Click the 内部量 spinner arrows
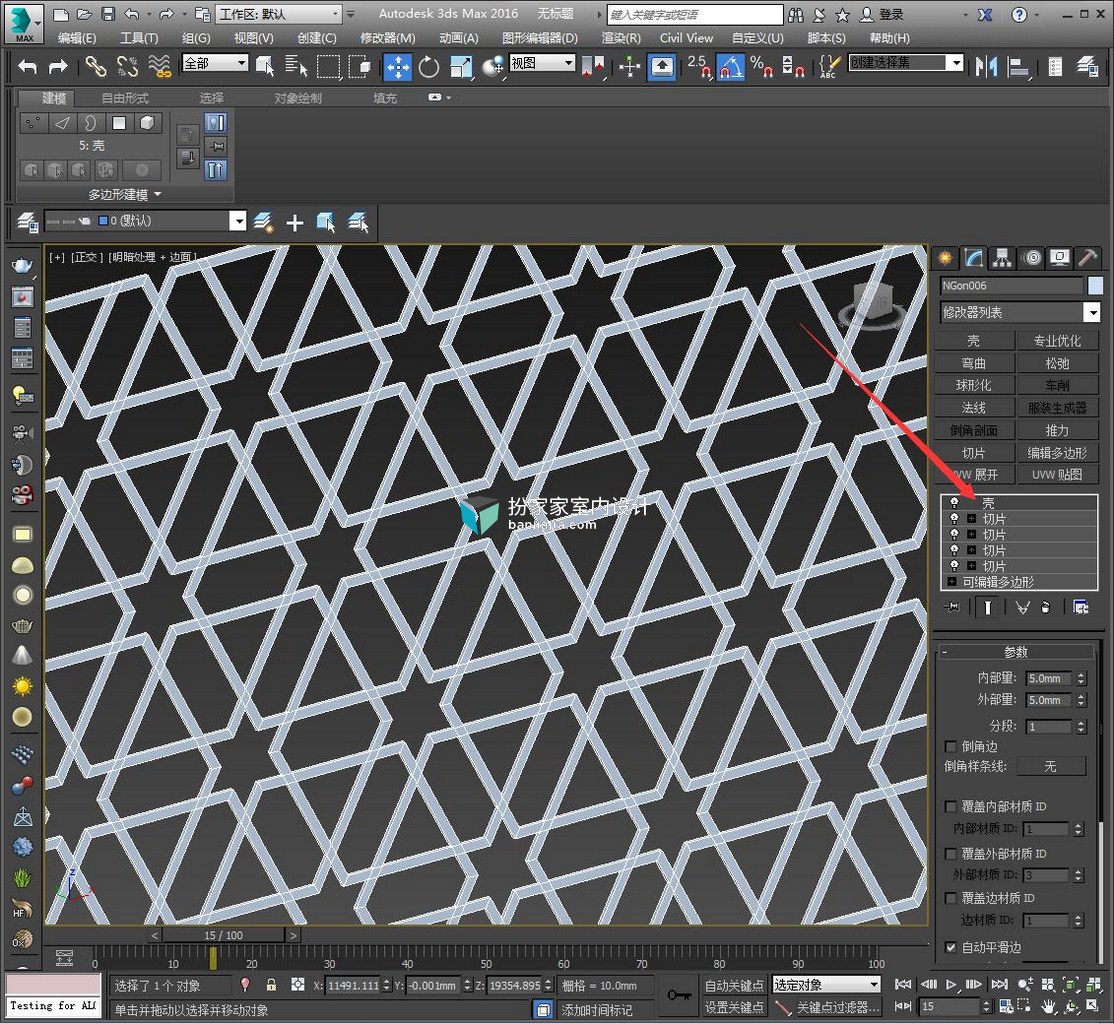 tap(1081, 678)
